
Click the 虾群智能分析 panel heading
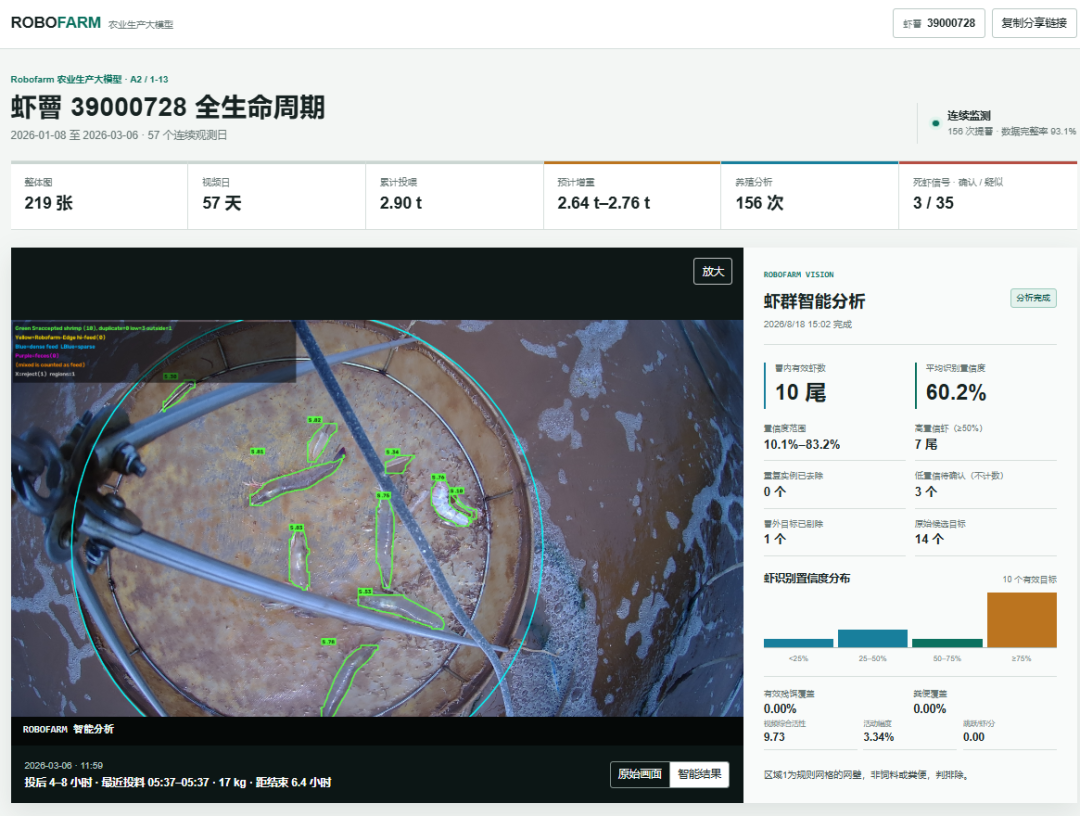814,301
